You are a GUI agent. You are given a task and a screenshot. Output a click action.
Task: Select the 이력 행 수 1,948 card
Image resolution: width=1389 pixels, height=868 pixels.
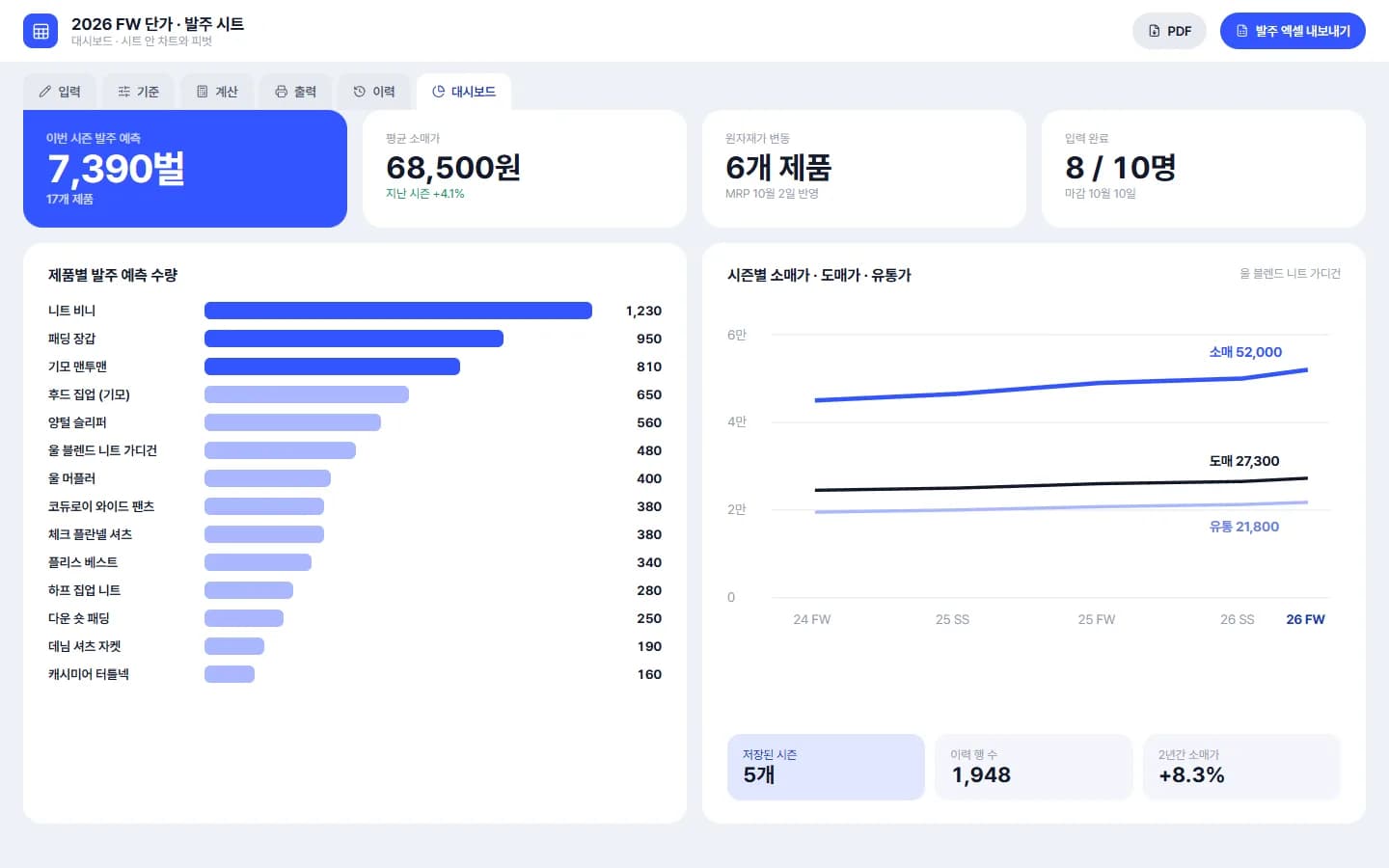[x=1034, y=767]
